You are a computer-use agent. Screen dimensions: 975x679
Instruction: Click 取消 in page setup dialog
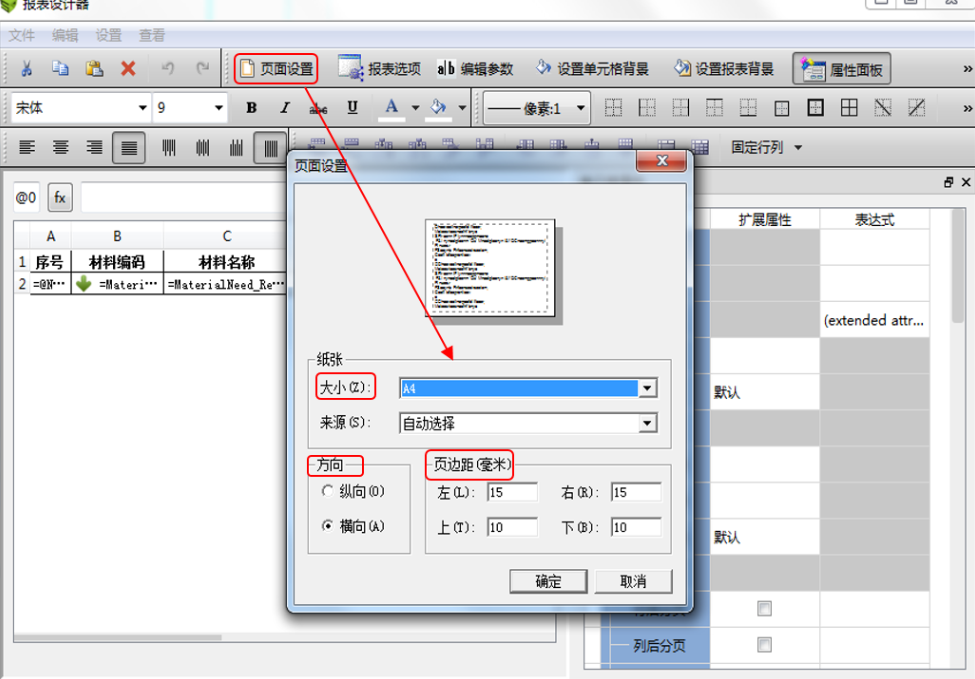[x=633, y=581]
